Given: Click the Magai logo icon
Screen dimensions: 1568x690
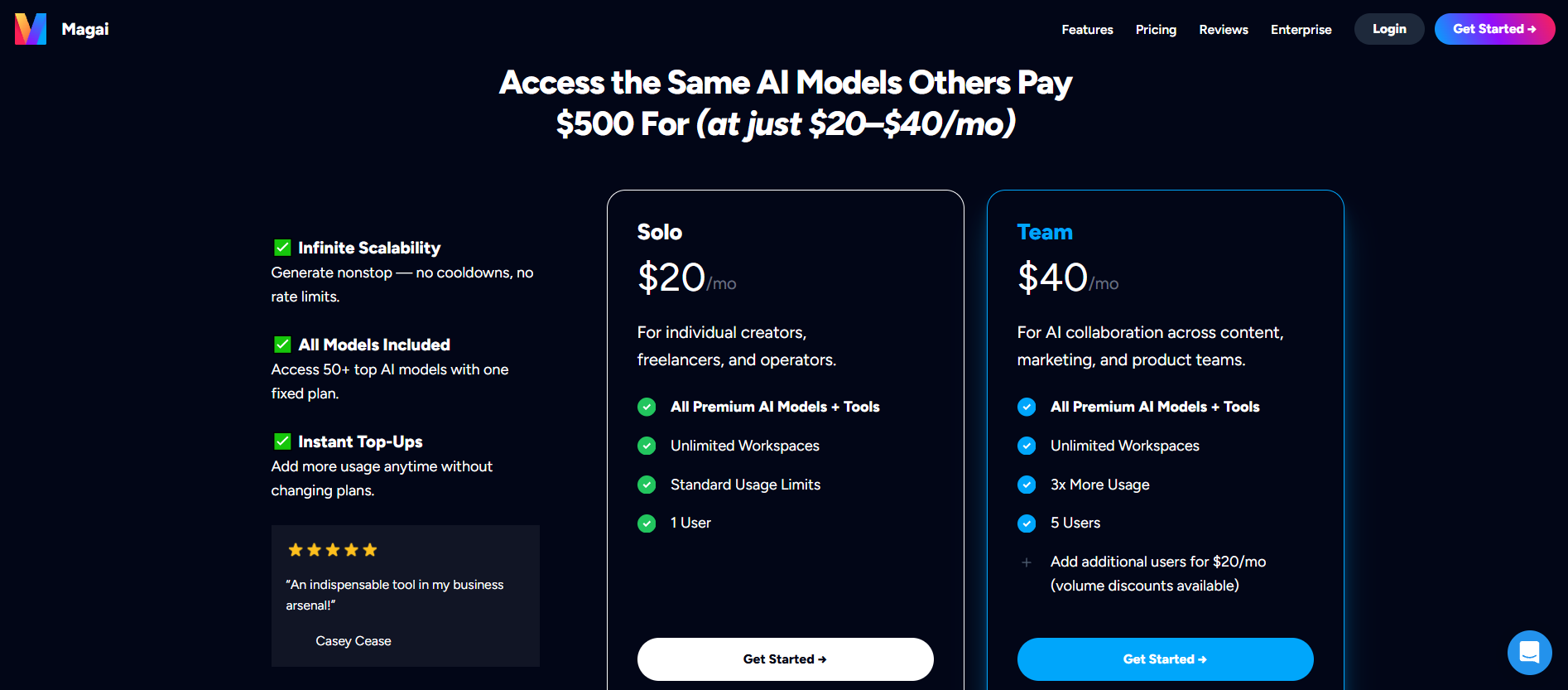Looking at the screenshot, I should pos(30,29).
